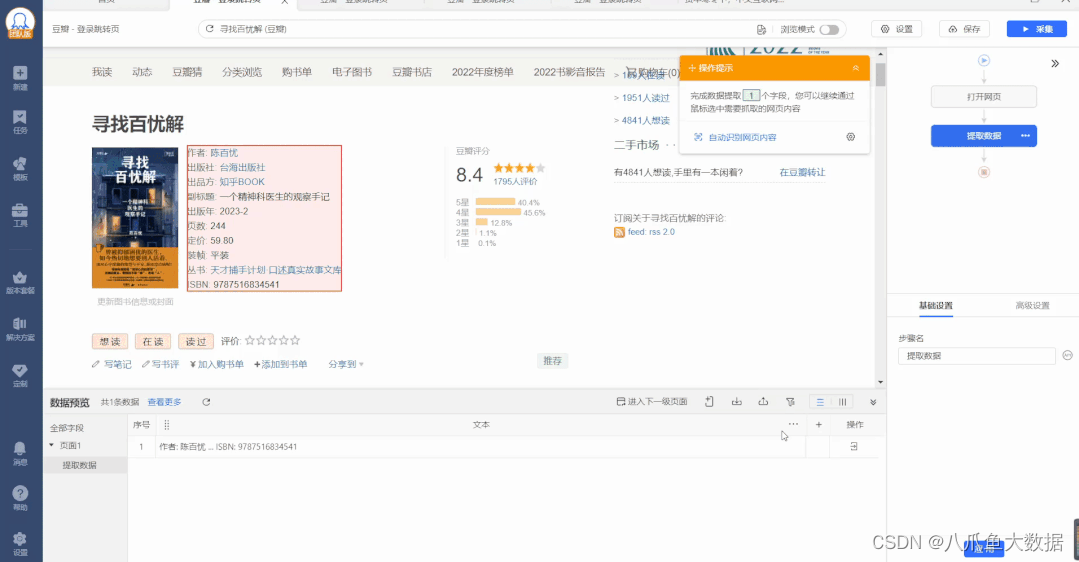Switch to the 高级设置 tab
This screenshot has height=562, width=1079.
pyautogui.click(x=1032, y=305)
